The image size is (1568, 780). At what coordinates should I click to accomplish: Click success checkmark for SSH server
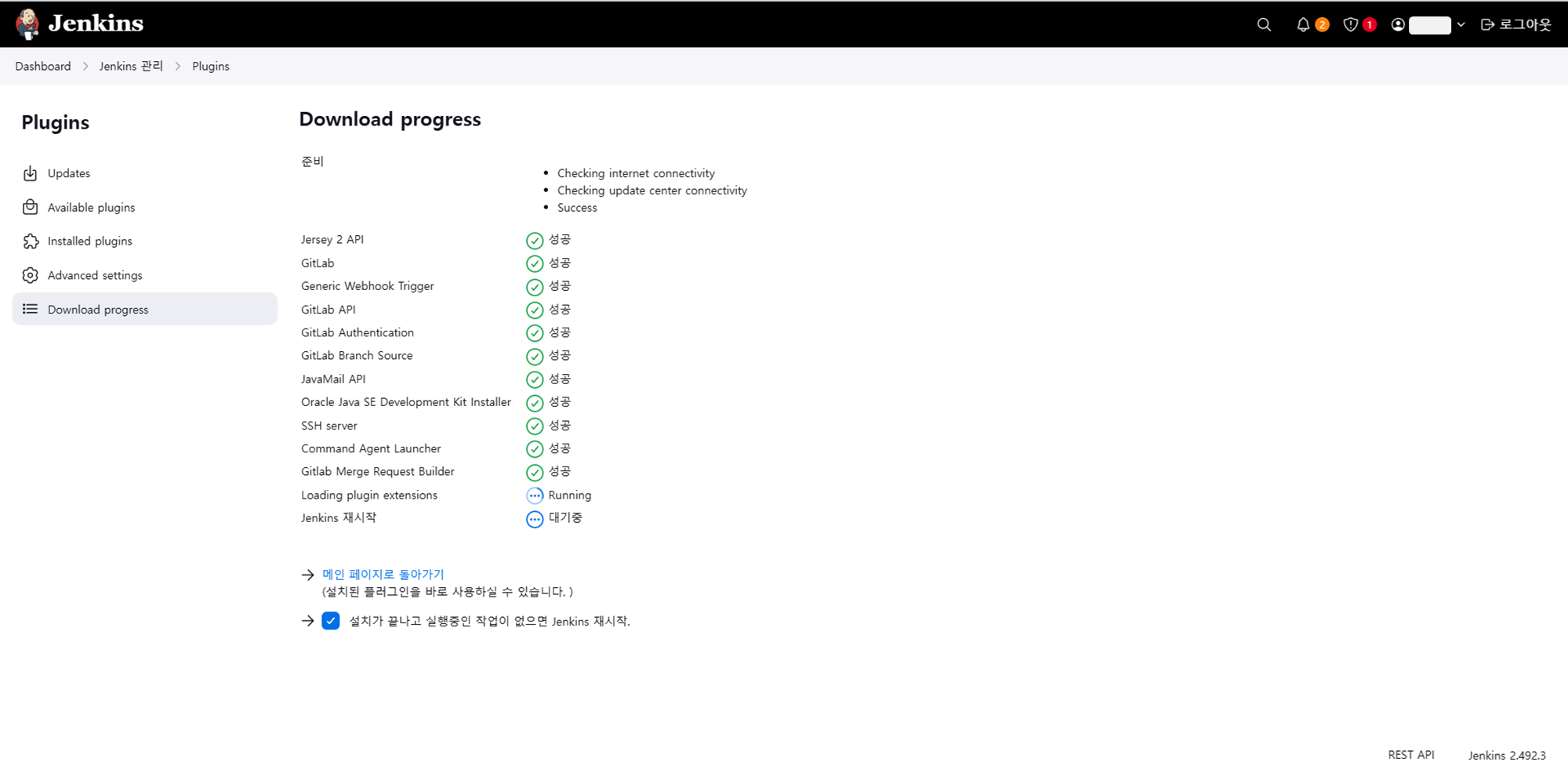pyautogui.click(x=535, y=426)
